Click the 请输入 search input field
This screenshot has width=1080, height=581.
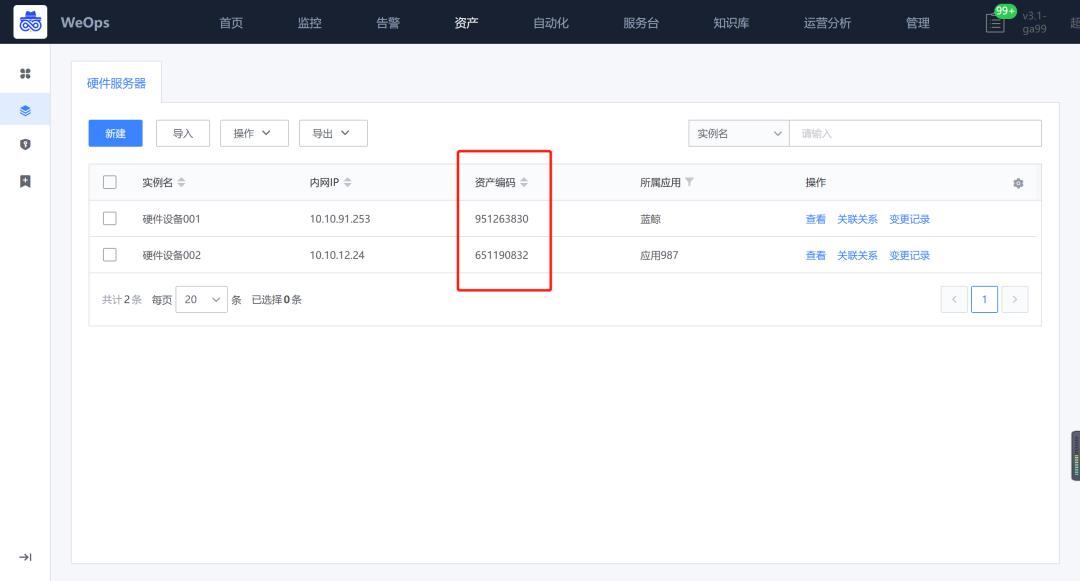click(x=914, y=133)
